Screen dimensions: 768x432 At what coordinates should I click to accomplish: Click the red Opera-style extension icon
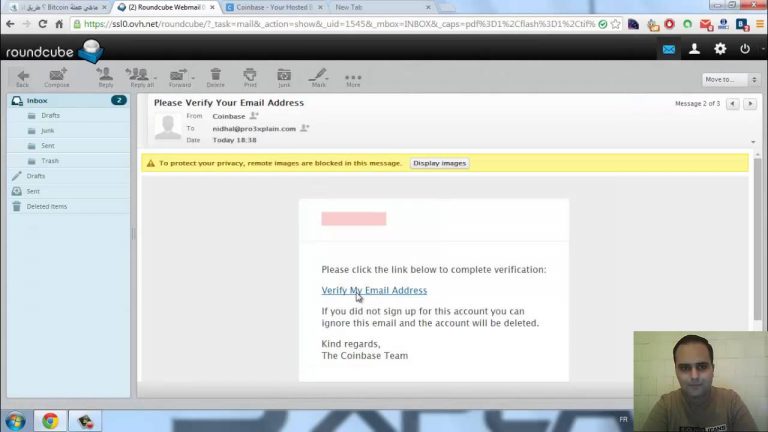tap(670, 24)
